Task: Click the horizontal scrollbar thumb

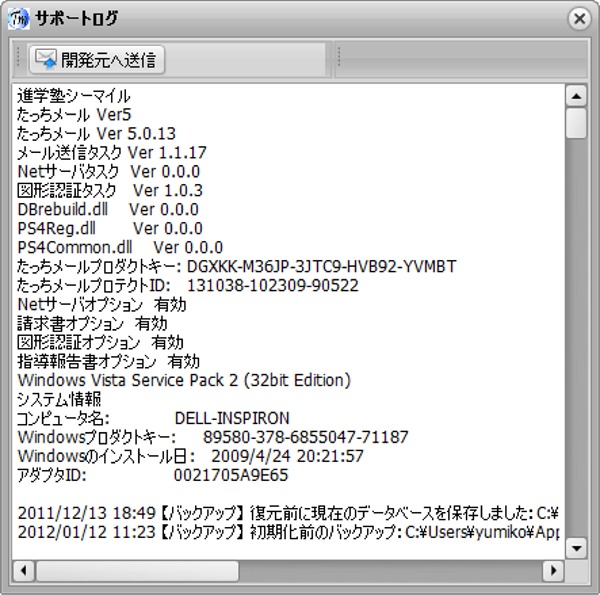Action: (137, 571)
